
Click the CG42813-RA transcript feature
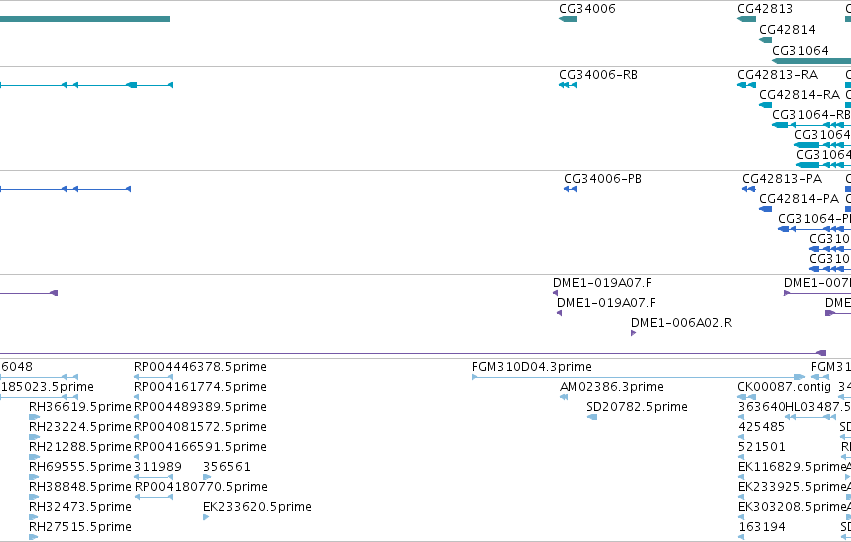click(746, 85)
